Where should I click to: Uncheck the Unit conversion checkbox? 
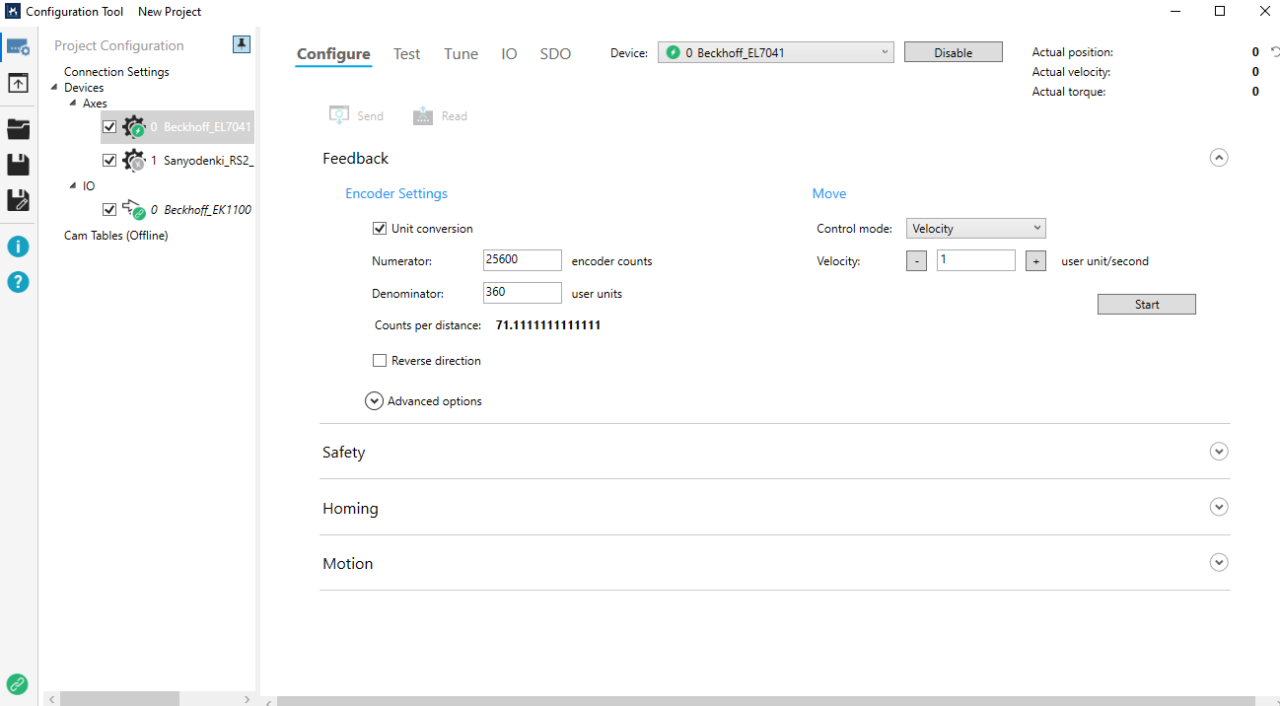(x=380, y=228)
